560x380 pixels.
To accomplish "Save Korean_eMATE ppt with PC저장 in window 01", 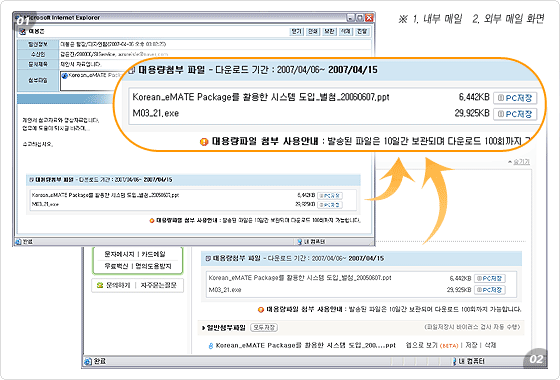I will (330, 196).
